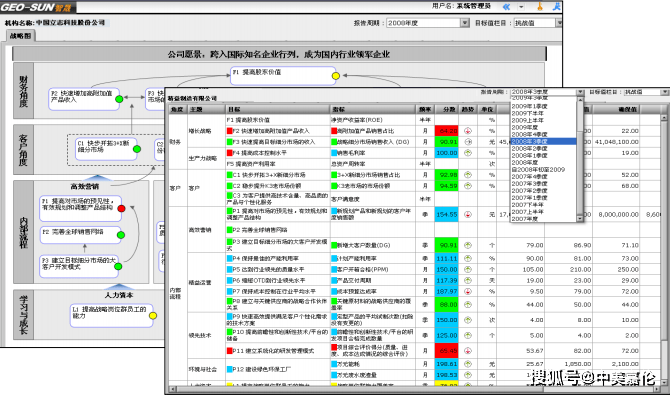This screenshot has height=395, width=670.
Task: Click the 高效营销 header in strategy map
Action: (x=85, y=186)
